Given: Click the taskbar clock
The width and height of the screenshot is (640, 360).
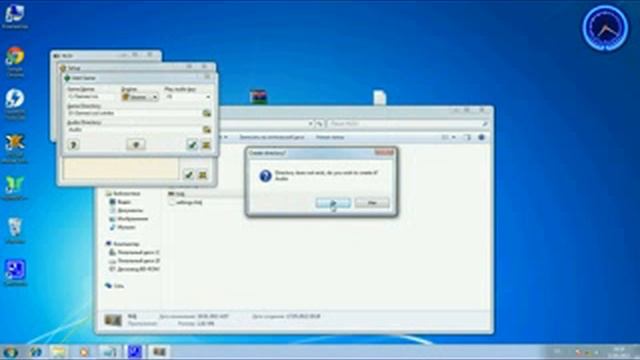Looking at the screenshot, I should (x=620, y=352).
